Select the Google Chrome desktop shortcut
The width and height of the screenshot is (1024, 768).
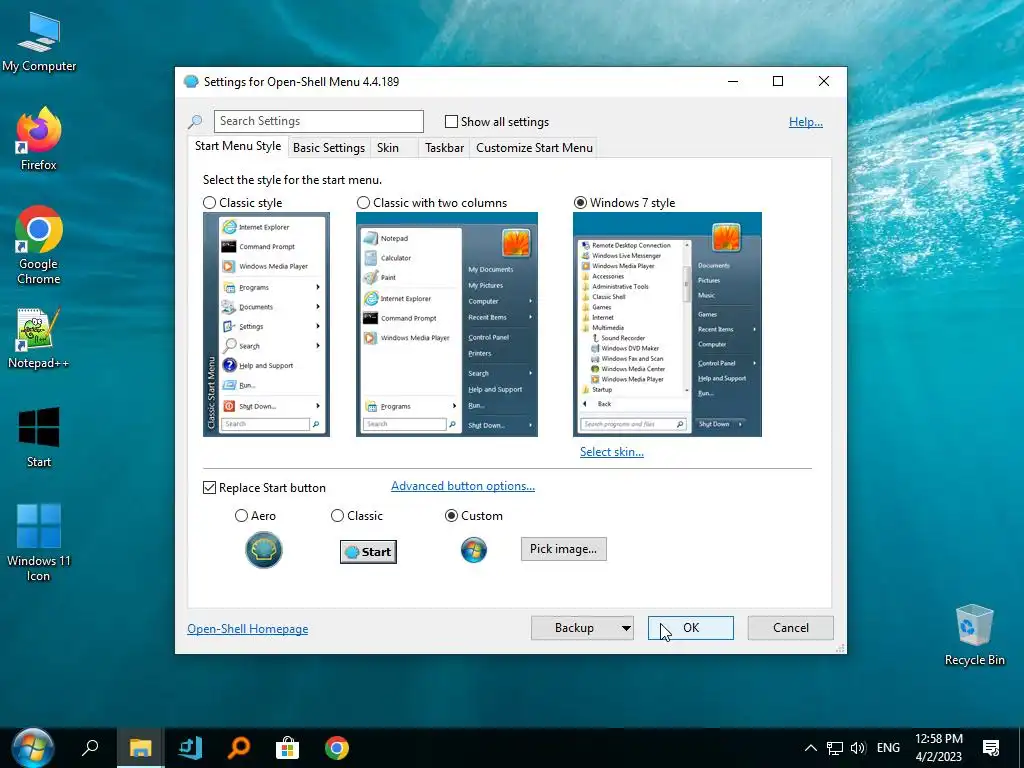click(39, 245)
